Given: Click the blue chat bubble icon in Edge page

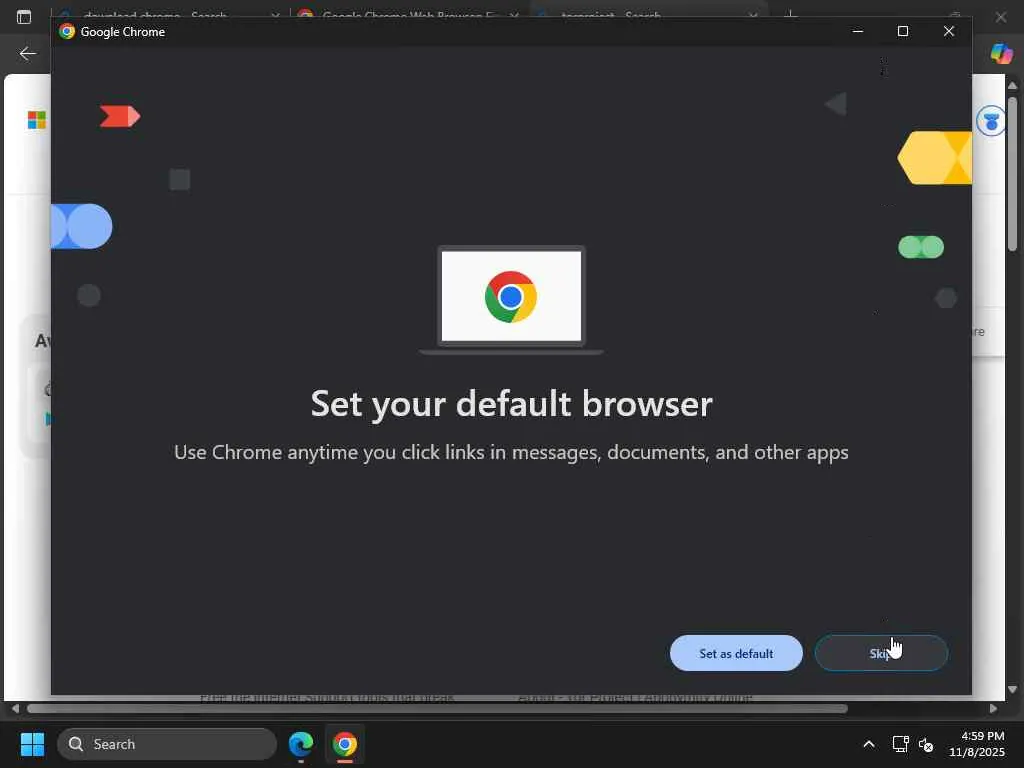Looking at the screenshot, I should [x=990, y=121].
